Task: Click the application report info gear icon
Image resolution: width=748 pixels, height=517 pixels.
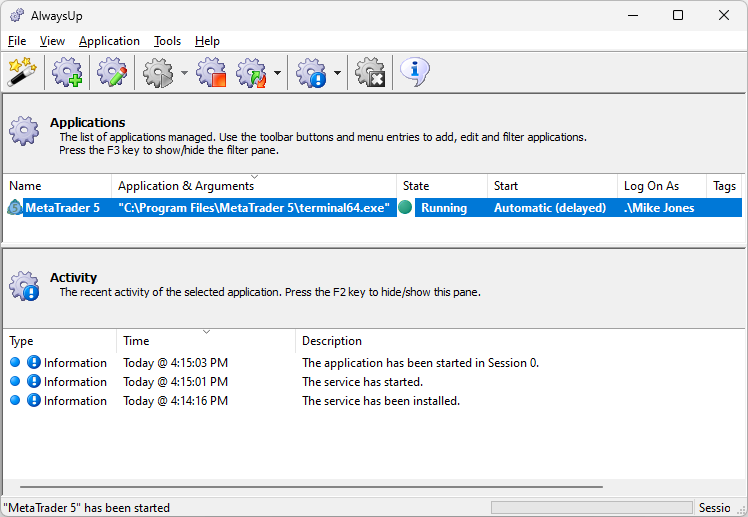Action: [311, 72]
